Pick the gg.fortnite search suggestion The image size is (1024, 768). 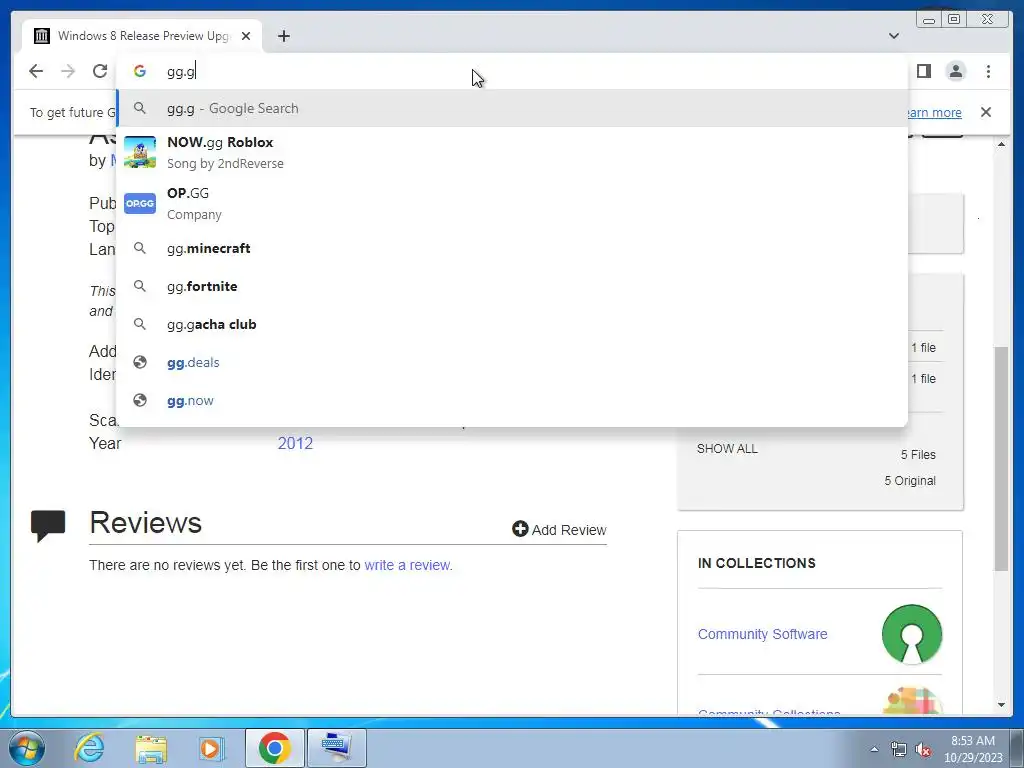pos(512,286)
